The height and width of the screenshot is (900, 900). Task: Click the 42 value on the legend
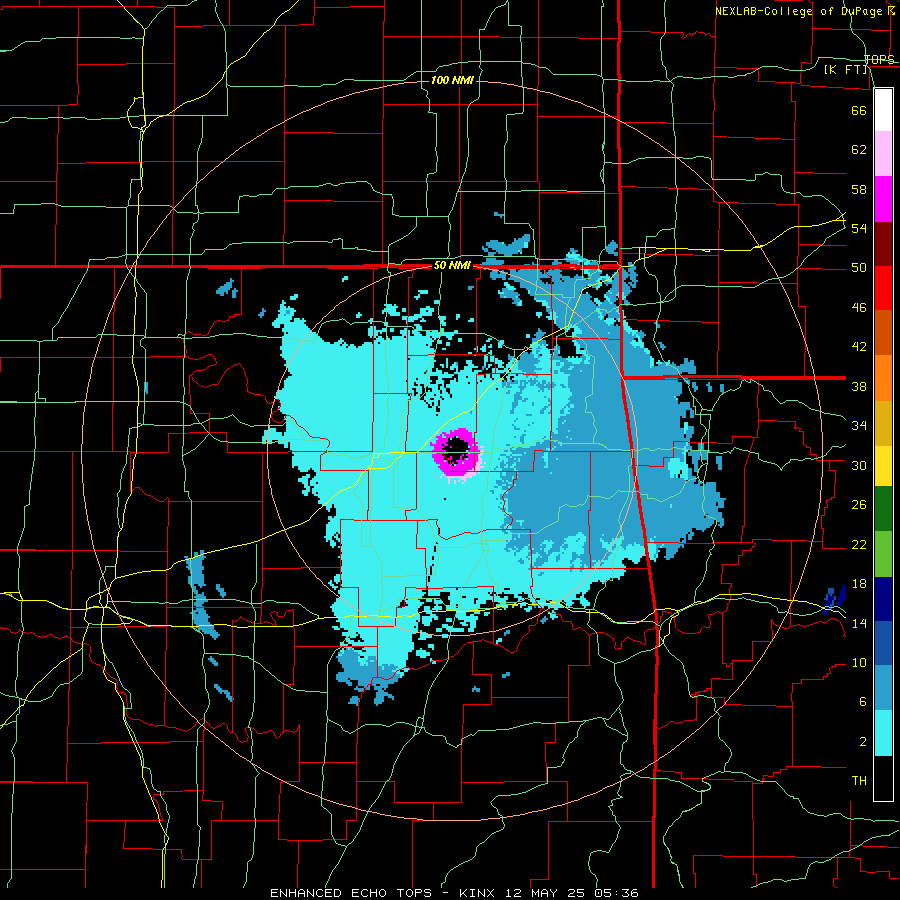click(859, 347)
